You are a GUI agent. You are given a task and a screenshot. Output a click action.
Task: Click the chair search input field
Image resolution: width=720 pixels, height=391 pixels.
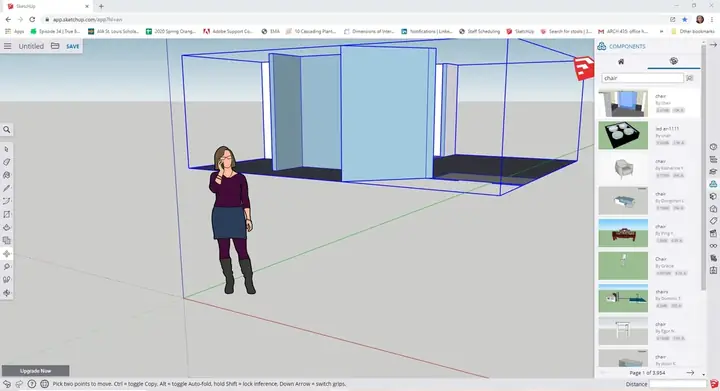click(x=642, y=78)
